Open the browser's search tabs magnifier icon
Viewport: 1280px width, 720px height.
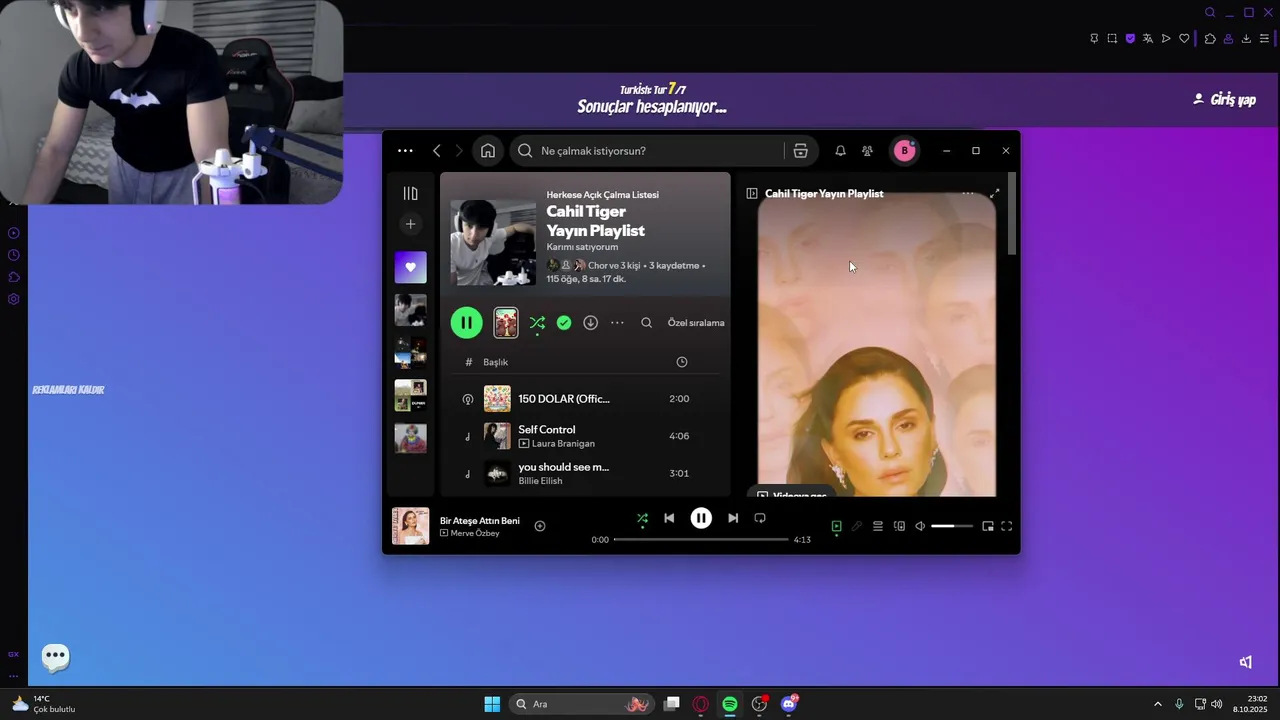(x=1210, y=13)
